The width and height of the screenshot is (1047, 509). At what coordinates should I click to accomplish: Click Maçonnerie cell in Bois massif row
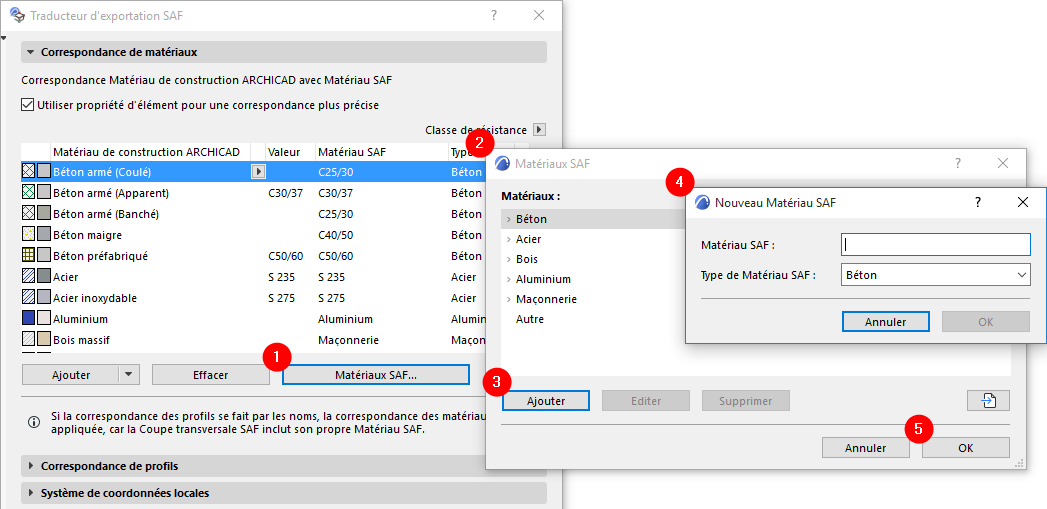point(349,340)
